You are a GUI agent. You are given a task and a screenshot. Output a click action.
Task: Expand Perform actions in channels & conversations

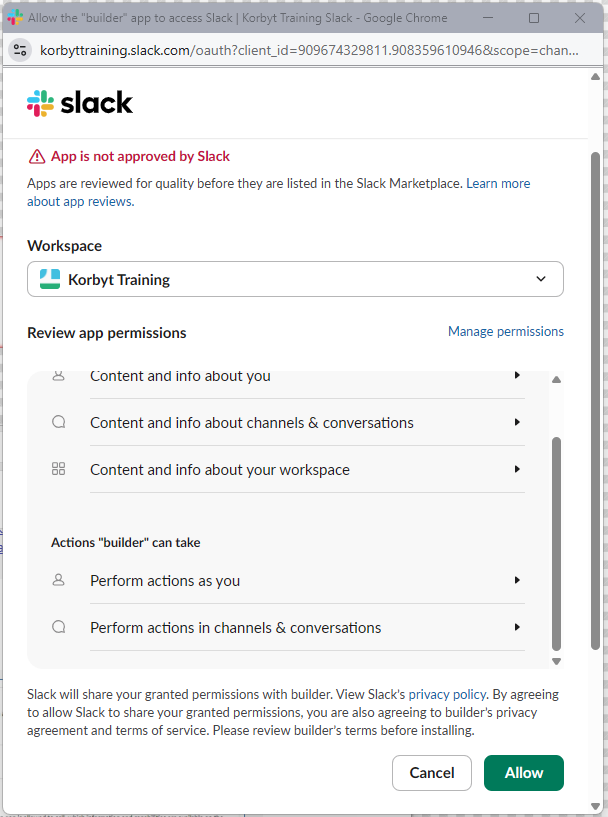tap(307, 628)
